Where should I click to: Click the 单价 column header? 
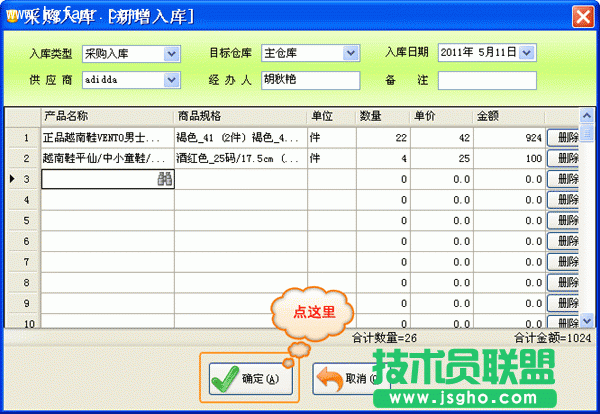pyautogui.click(x=442, y=116)
